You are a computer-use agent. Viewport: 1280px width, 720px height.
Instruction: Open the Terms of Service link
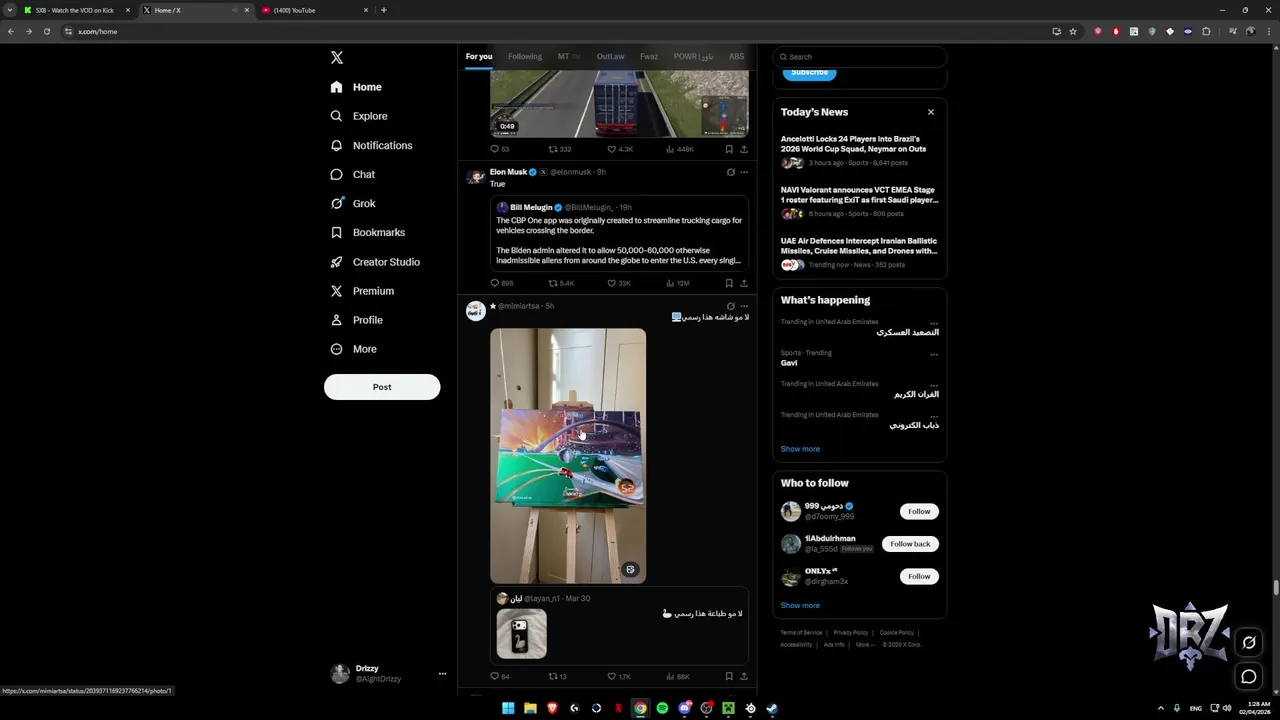801,633
